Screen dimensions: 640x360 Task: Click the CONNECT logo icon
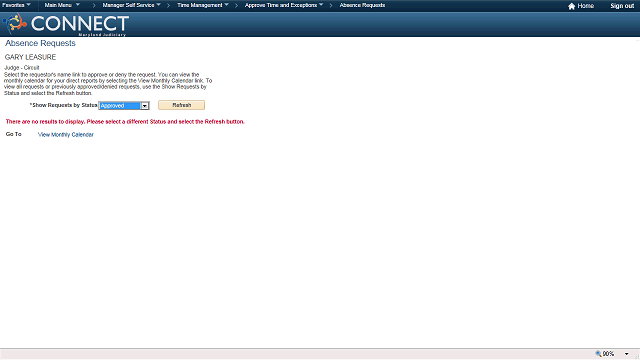(15, 23)
